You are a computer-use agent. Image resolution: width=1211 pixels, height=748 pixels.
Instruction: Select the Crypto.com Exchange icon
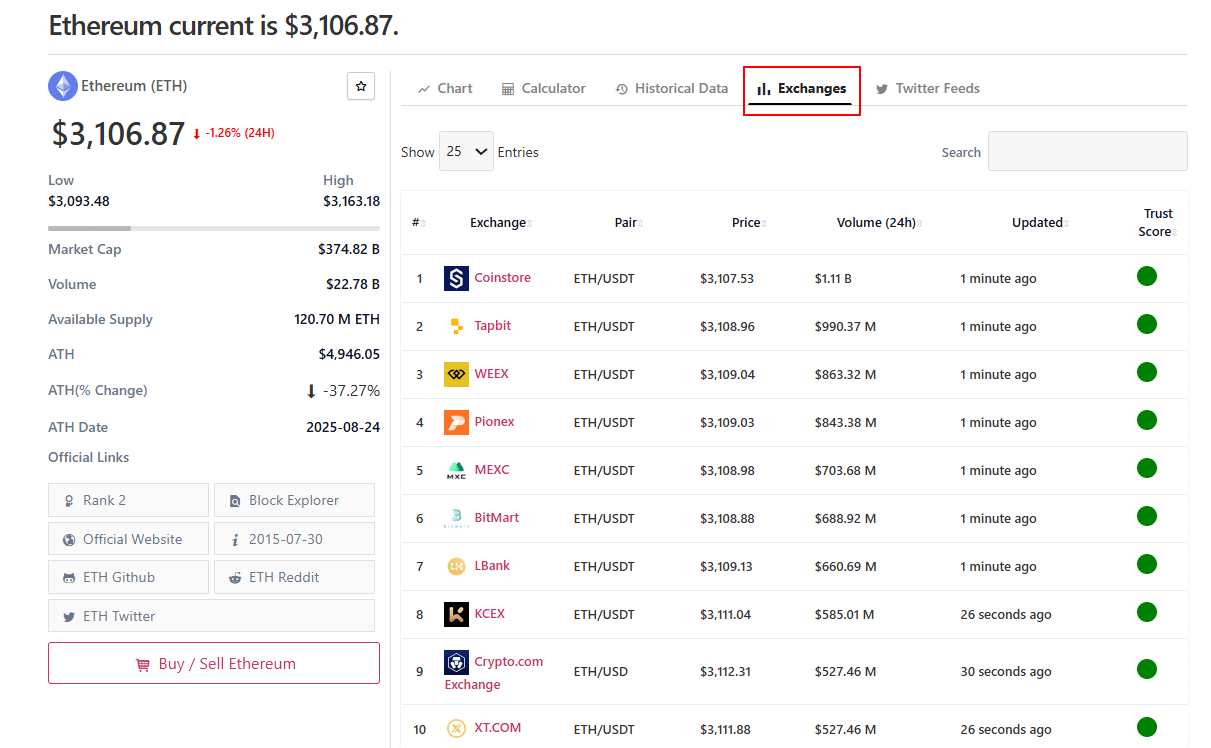pyautogui.click(x=456, y=662)
